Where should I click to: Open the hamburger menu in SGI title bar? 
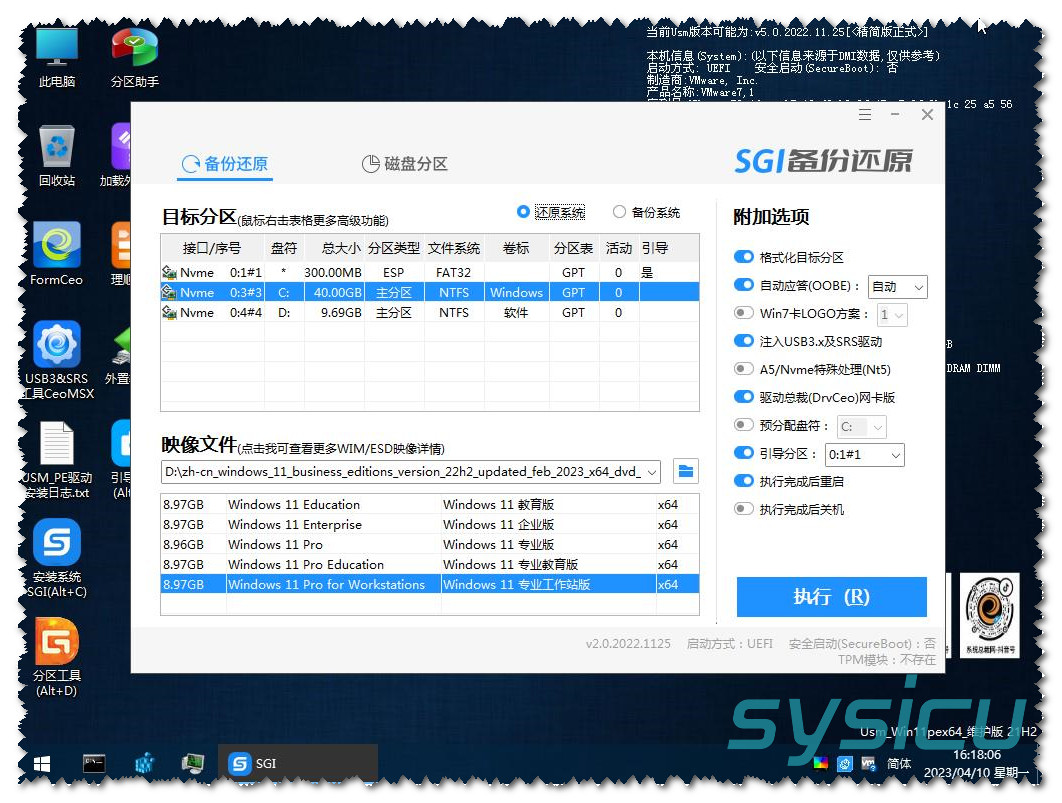(865, 115)
